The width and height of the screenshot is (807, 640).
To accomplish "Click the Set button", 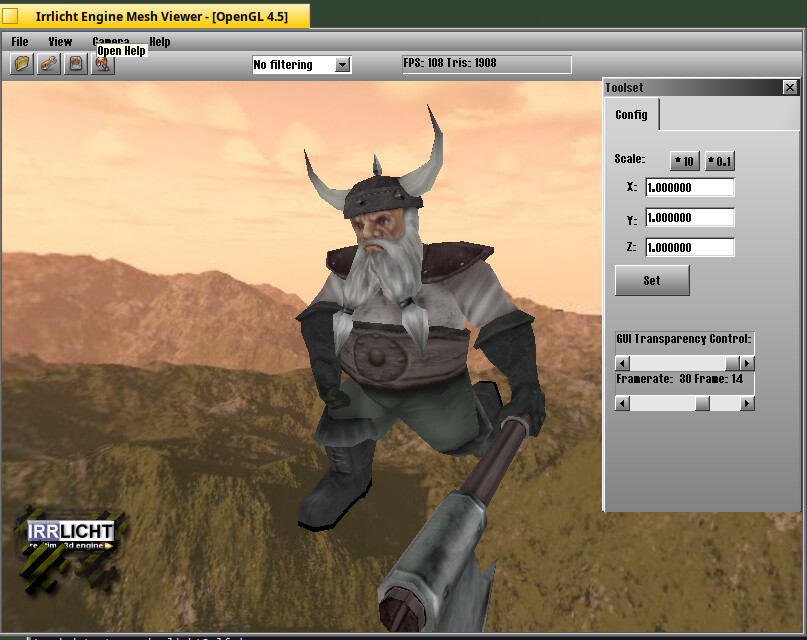I will click(x=652, y=281).
